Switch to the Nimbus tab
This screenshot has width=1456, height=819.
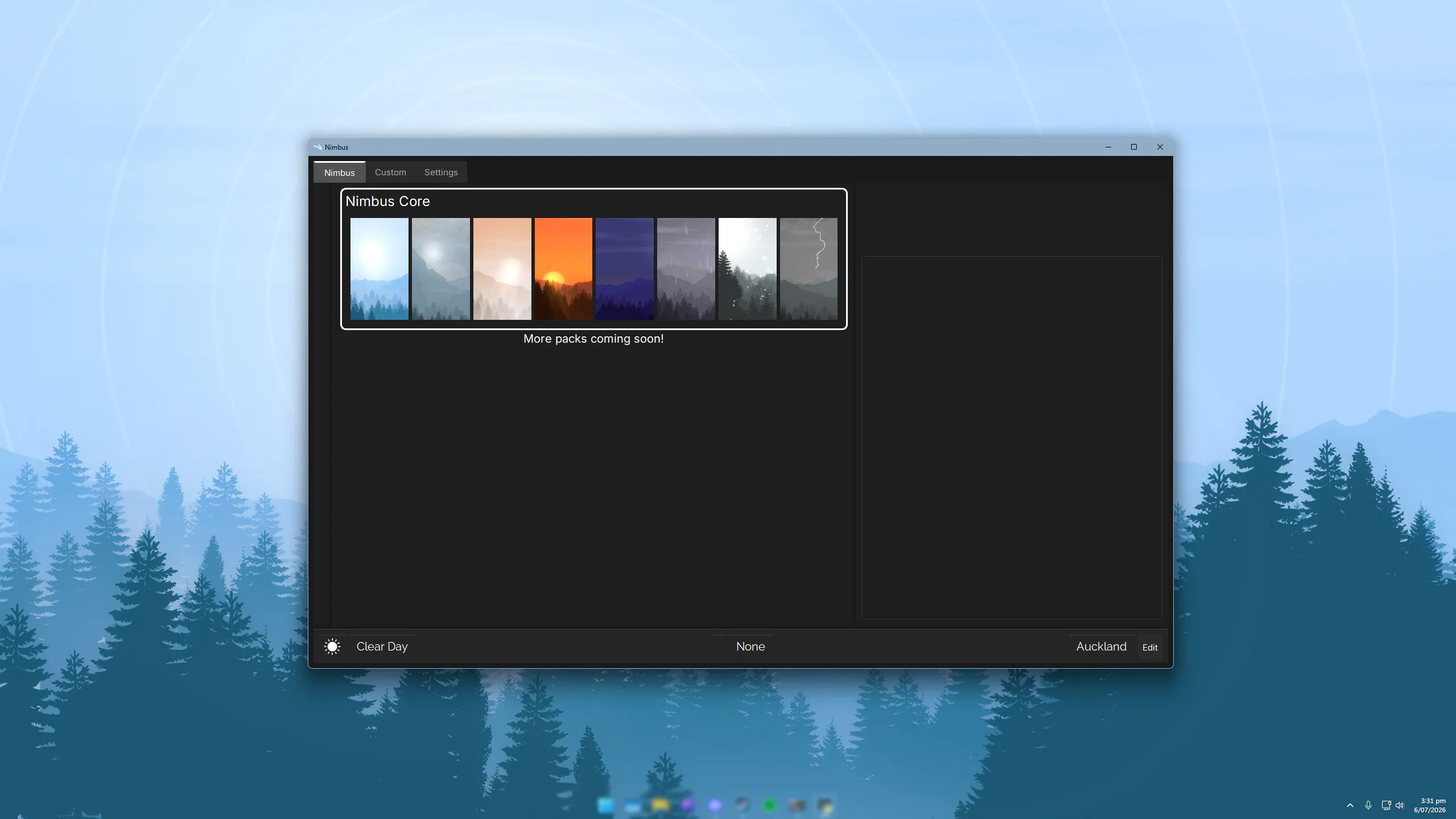pyautogui.click(x=339, y=172)
